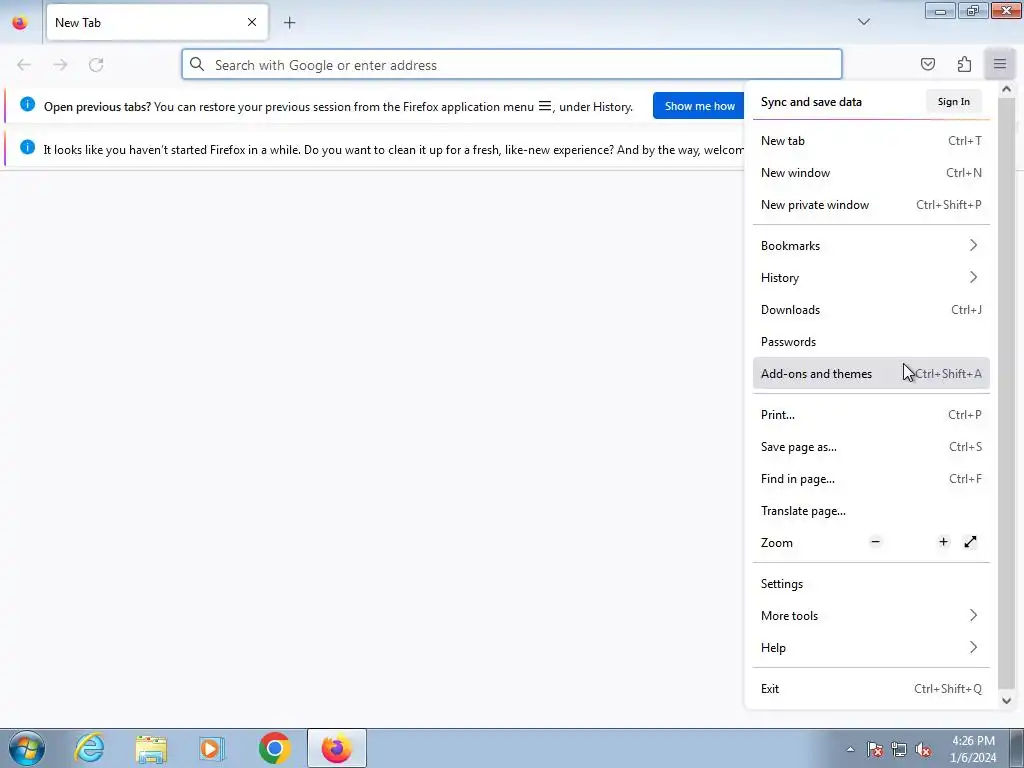
Task: Open Windows Media Player from taskbar
Action: [212, 748]
